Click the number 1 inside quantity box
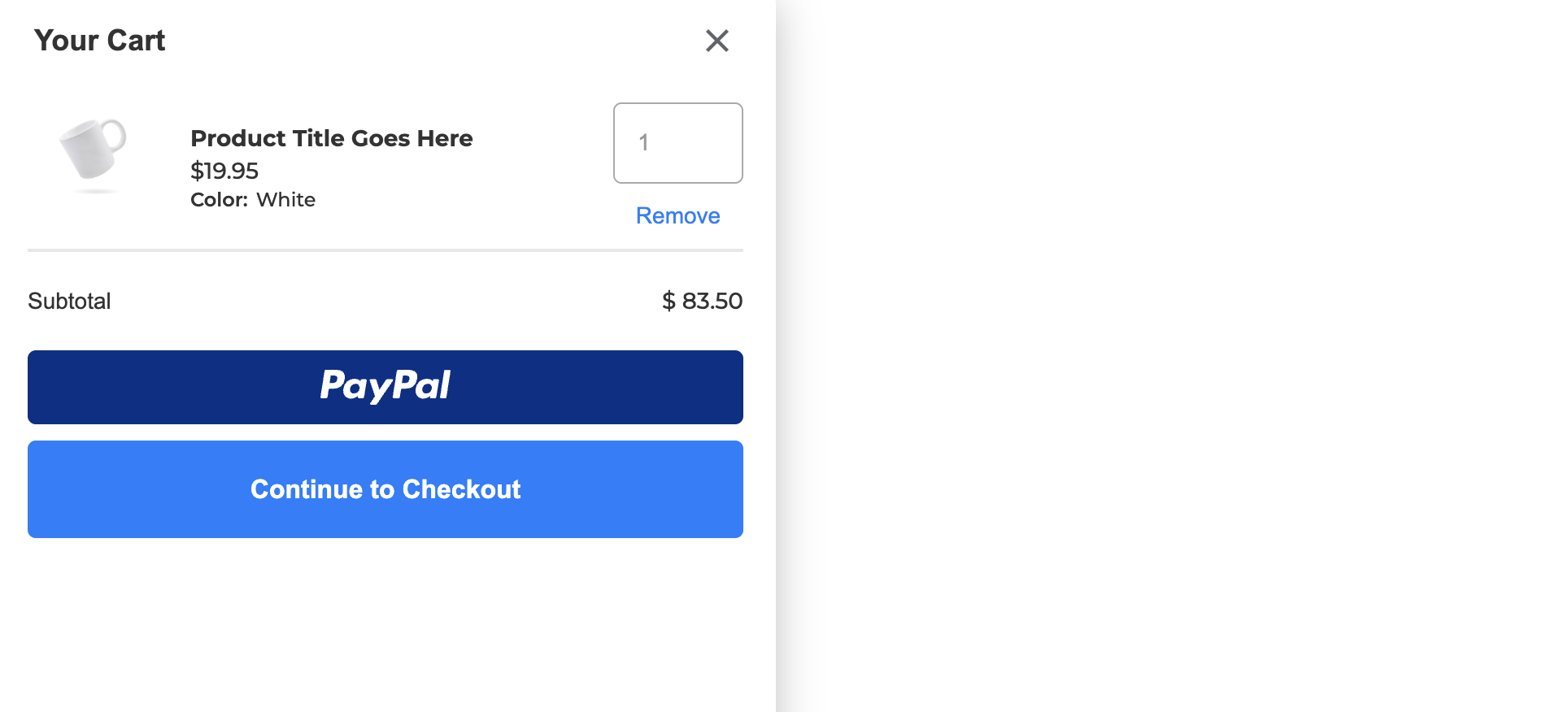 (643, 143)
